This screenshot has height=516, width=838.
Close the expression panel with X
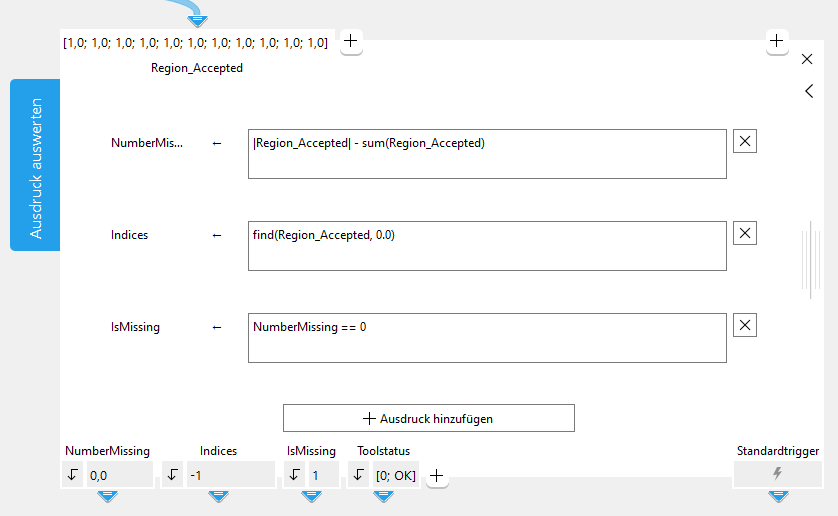807,59
